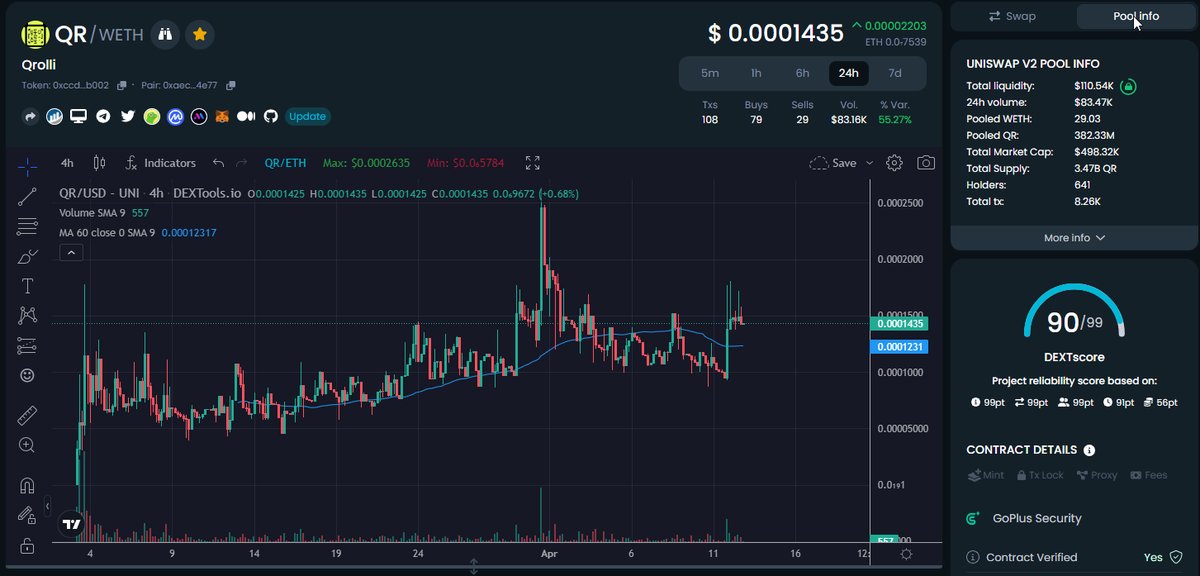This screenshot has height=576, width=1200.
Task: Click the liquidity lock icon
Action: [x=1128, y=86]
